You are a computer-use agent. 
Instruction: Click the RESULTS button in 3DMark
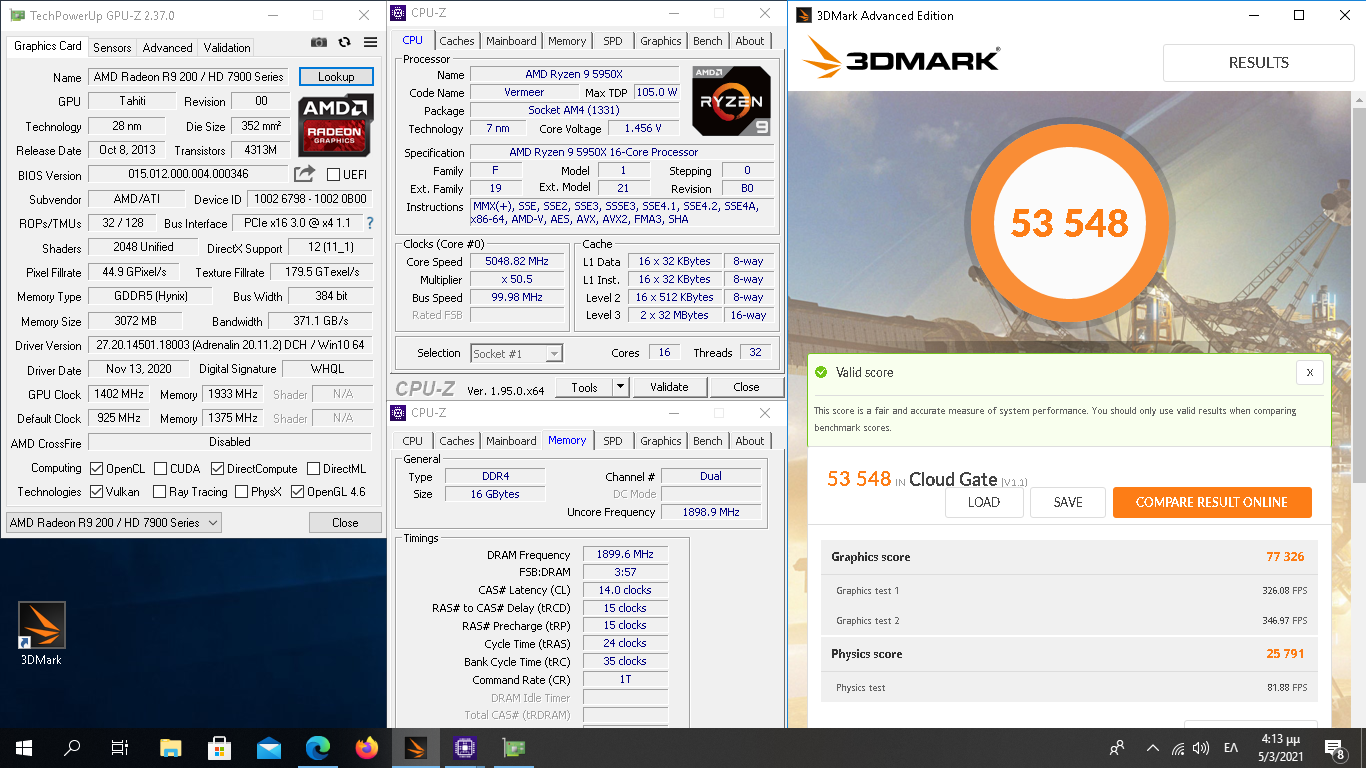pos(1258,62)
